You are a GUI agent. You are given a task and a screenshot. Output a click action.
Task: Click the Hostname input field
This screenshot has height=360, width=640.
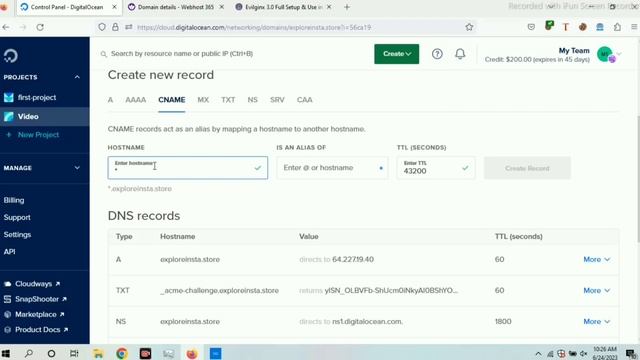188,168
